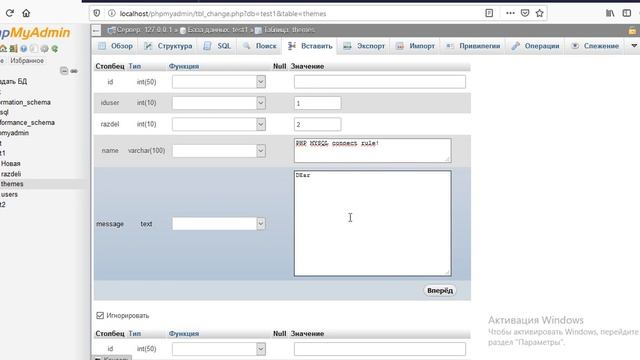The height and width of the screenshot is (360, 640).
Task: Open tracking protection shield icon
Action: pos(97,13)
